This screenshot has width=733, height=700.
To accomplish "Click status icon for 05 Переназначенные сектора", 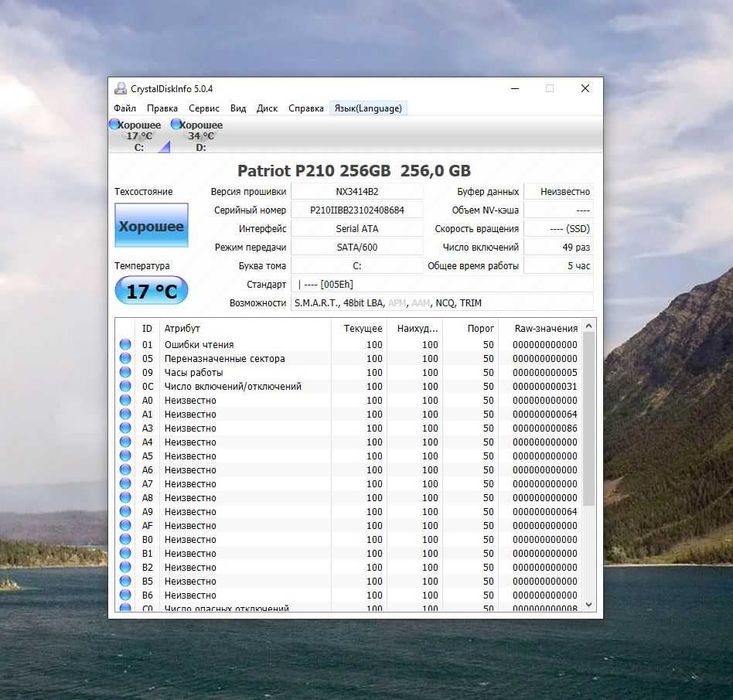I will [x=125, y=358].
